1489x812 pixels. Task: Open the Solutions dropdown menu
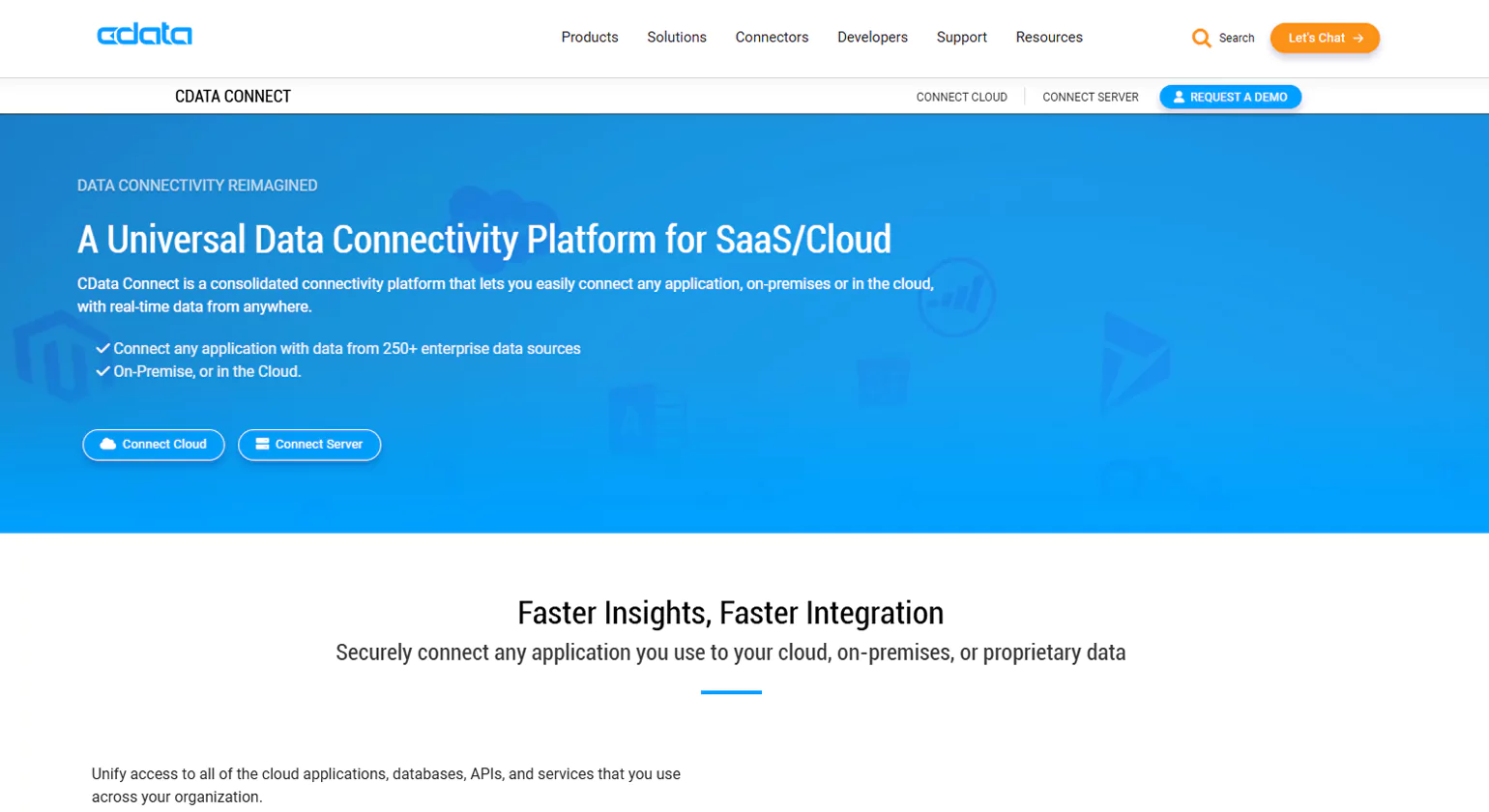tap(676, 37)
